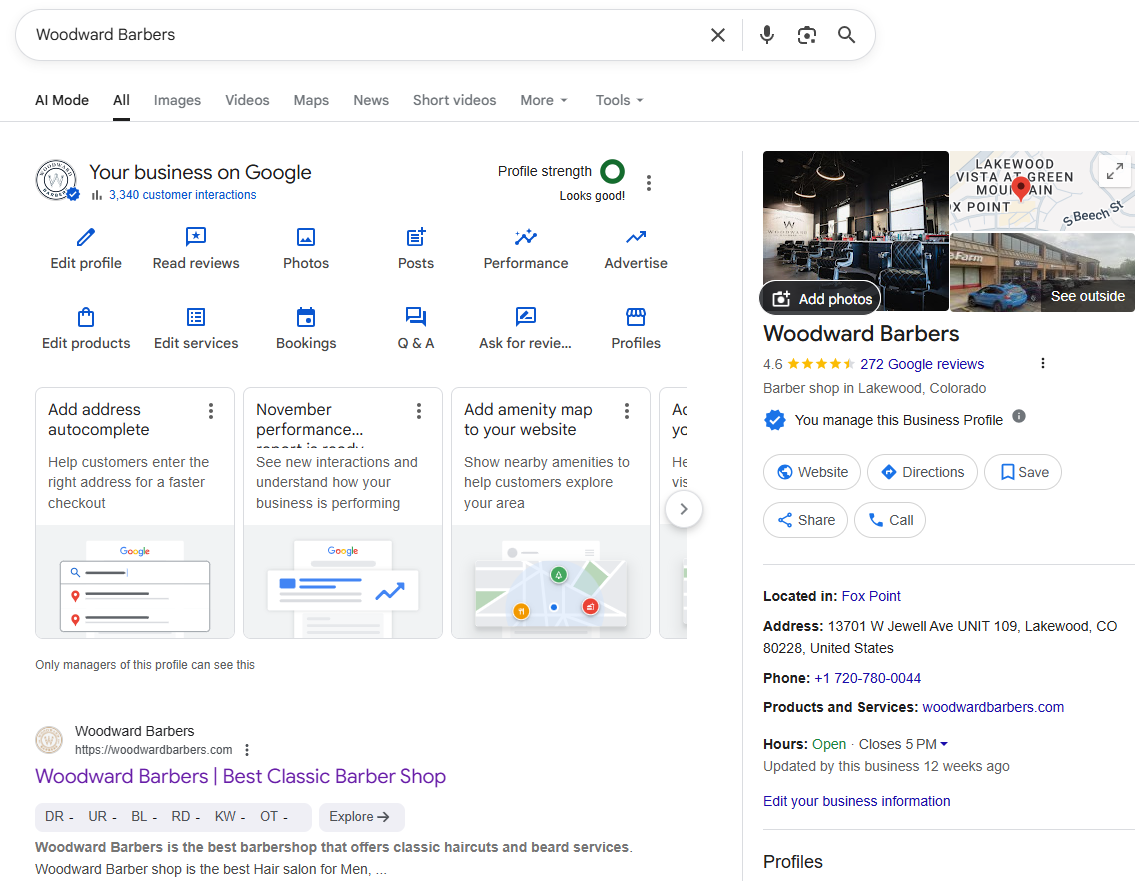This screenshot has width=1139, height=881.
Task: Click the search by image camera icon
Action: tap(807, 35)
